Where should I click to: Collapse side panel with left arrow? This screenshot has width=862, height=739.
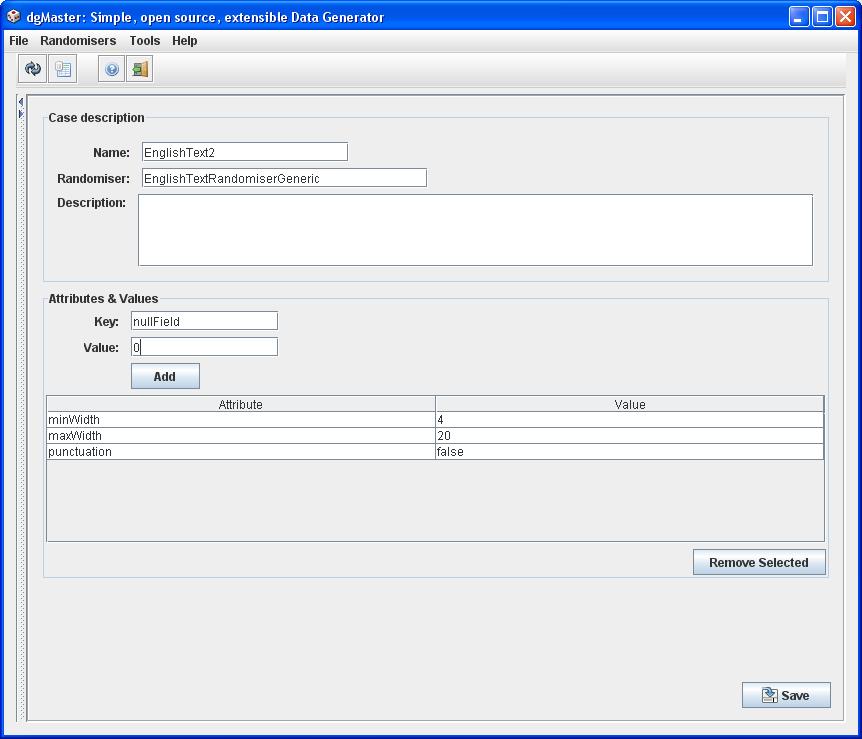click(x=20, y=101)
